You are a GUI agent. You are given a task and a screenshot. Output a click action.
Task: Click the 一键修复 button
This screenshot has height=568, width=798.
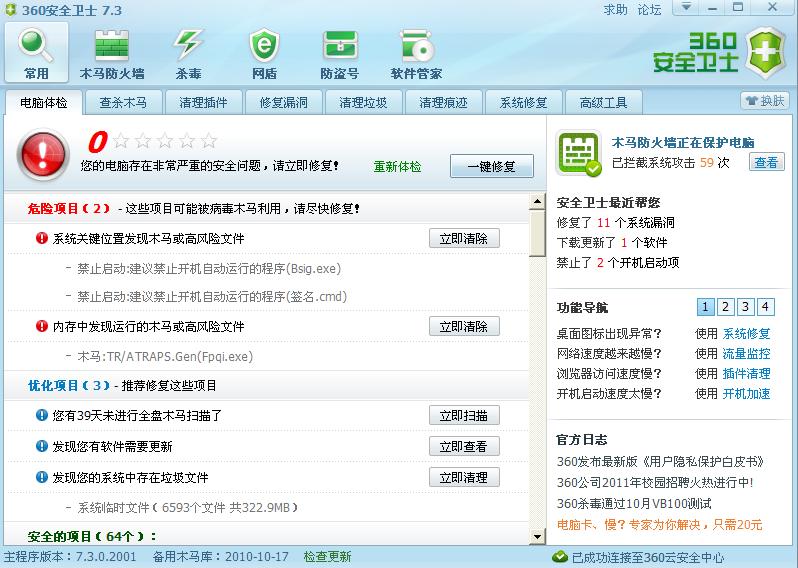click(492, 166)
